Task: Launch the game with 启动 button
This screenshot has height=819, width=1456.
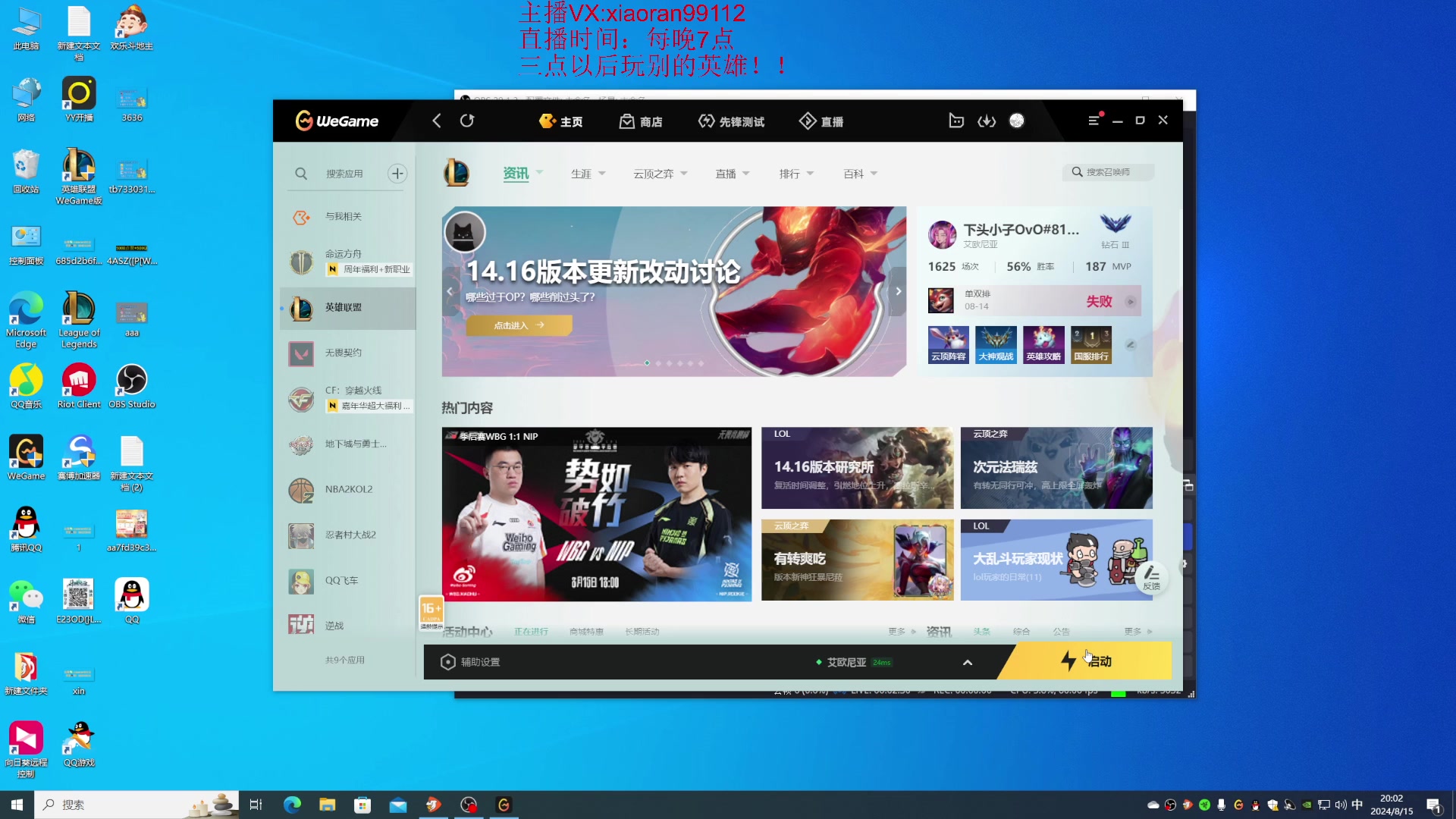Action: click(1086, 661)
